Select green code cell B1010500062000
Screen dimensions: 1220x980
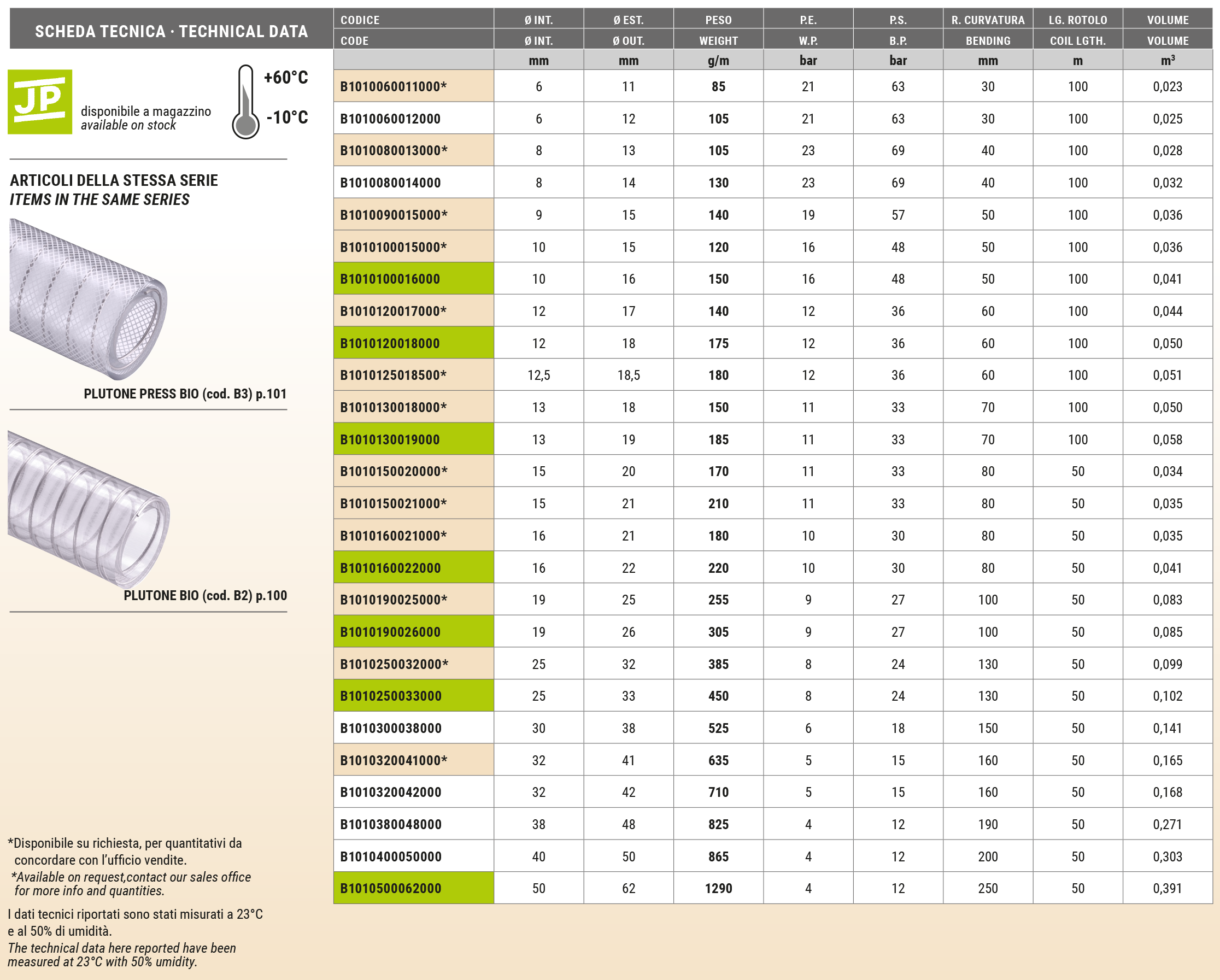point(413,888)
